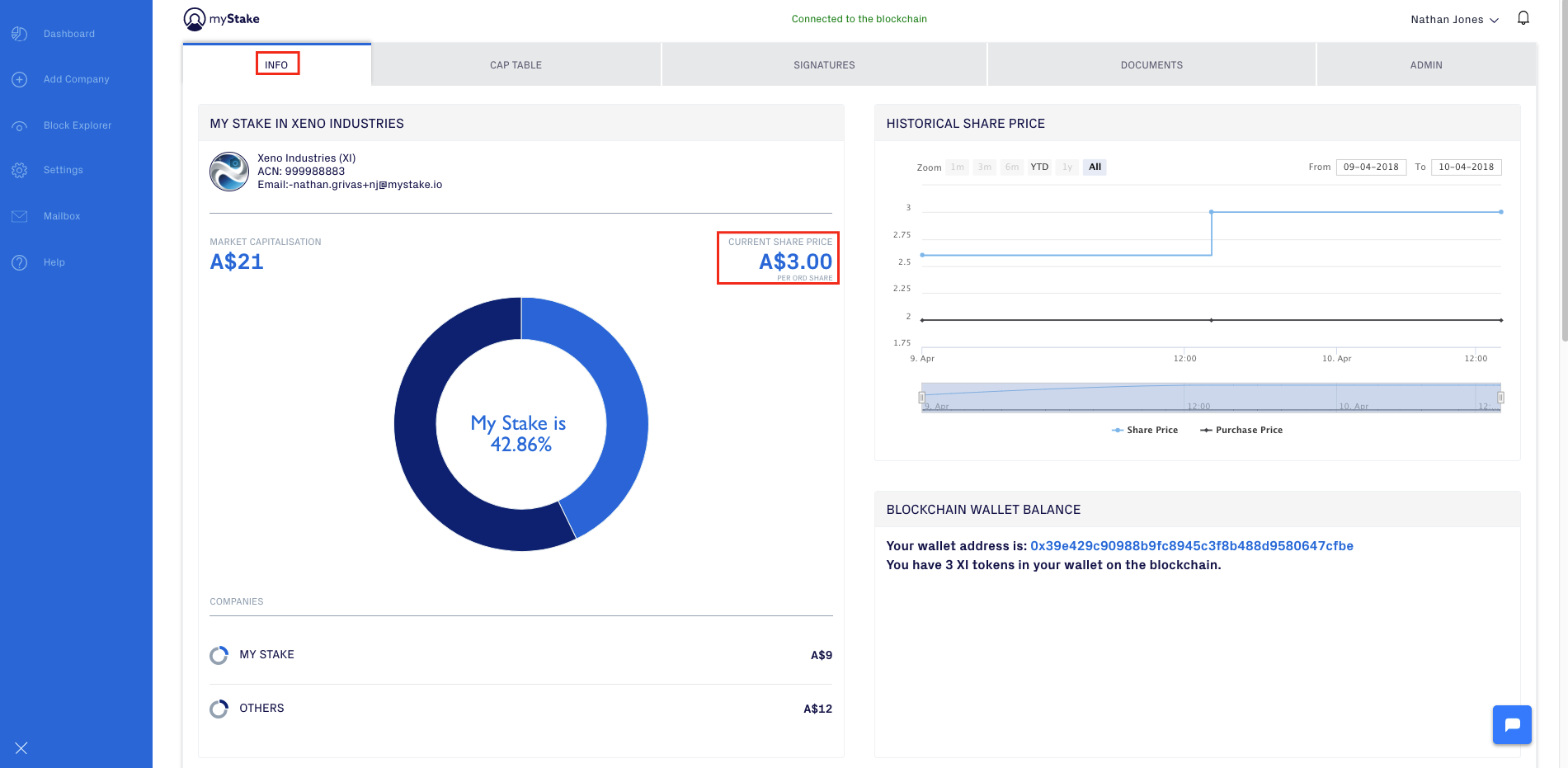Switch to the INFO tab

[x=276, y=64]
